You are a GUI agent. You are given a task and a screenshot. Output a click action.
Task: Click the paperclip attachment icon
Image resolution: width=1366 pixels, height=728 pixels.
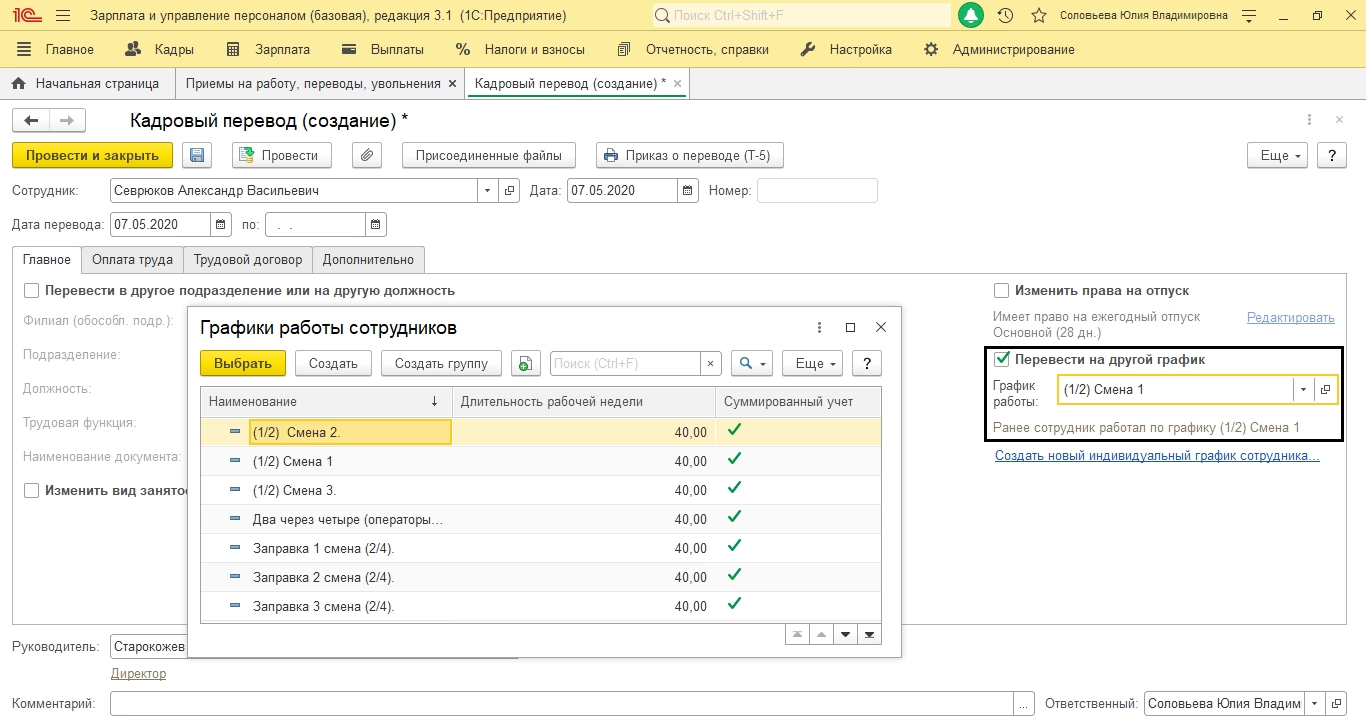pos(367,155)
